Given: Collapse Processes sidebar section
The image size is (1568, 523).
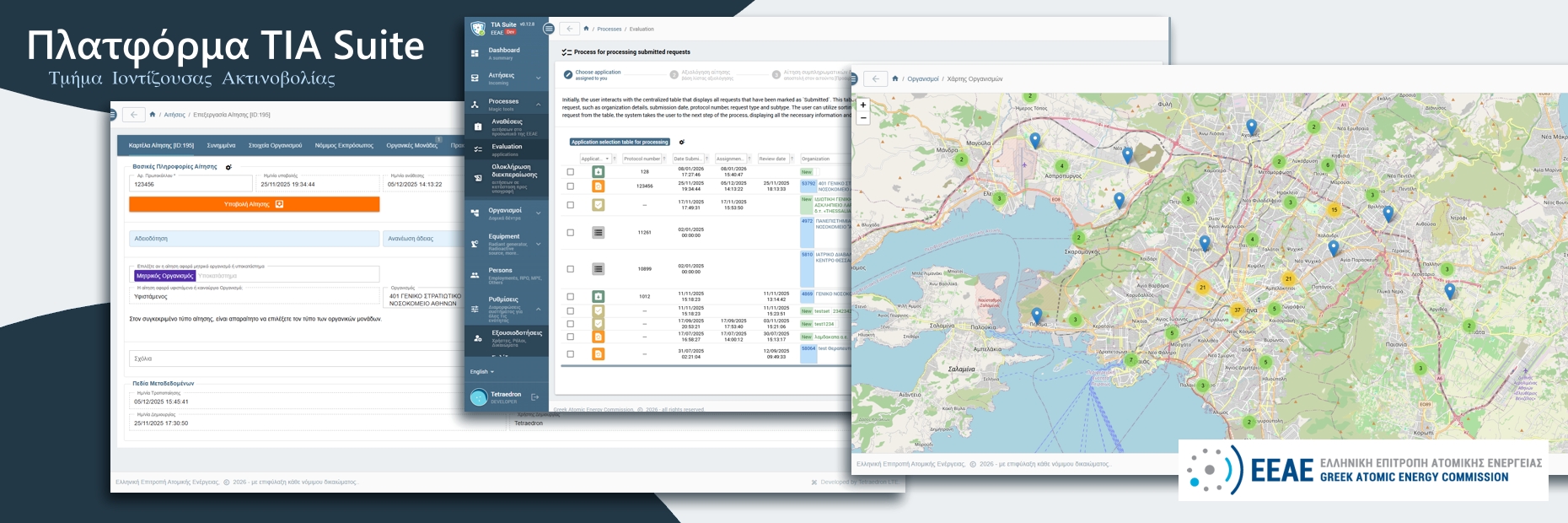Looking at the screenshot, I should tap(506, 105).
